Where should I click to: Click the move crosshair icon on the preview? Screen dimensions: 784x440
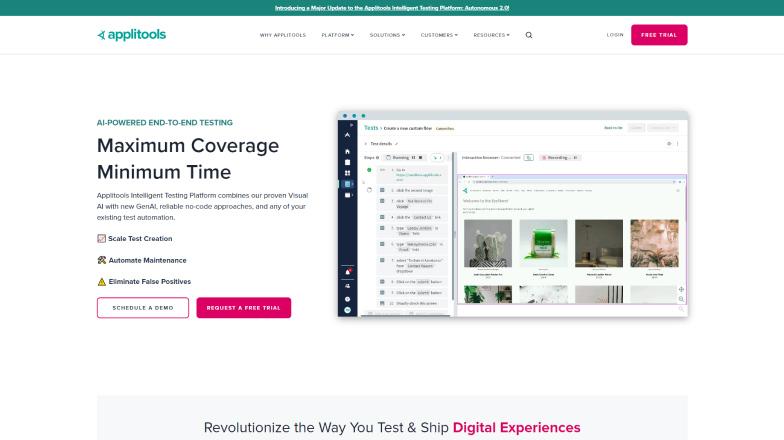(681, 289)
